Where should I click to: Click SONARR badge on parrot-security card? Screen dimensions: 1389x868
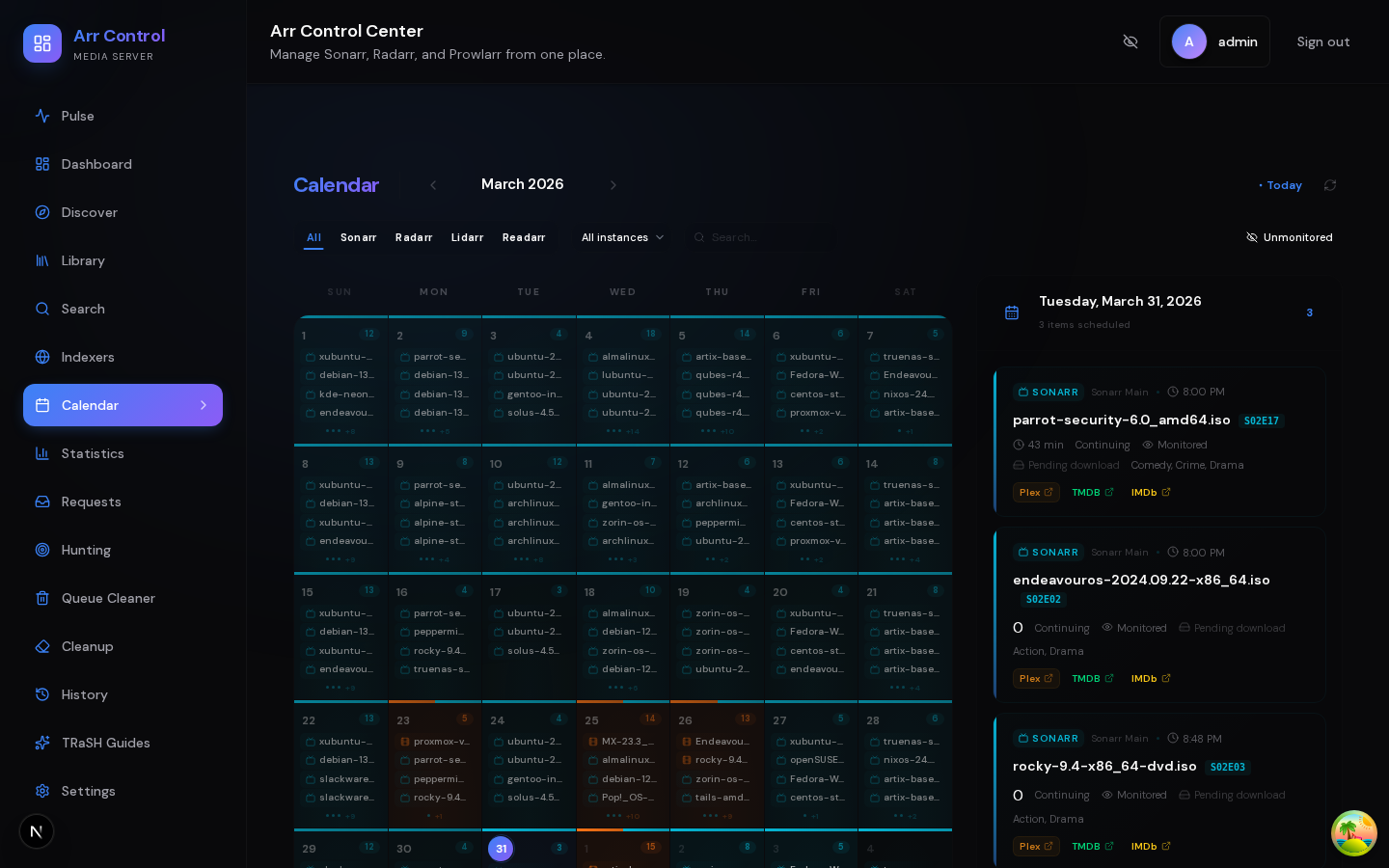pos(1049,392)
